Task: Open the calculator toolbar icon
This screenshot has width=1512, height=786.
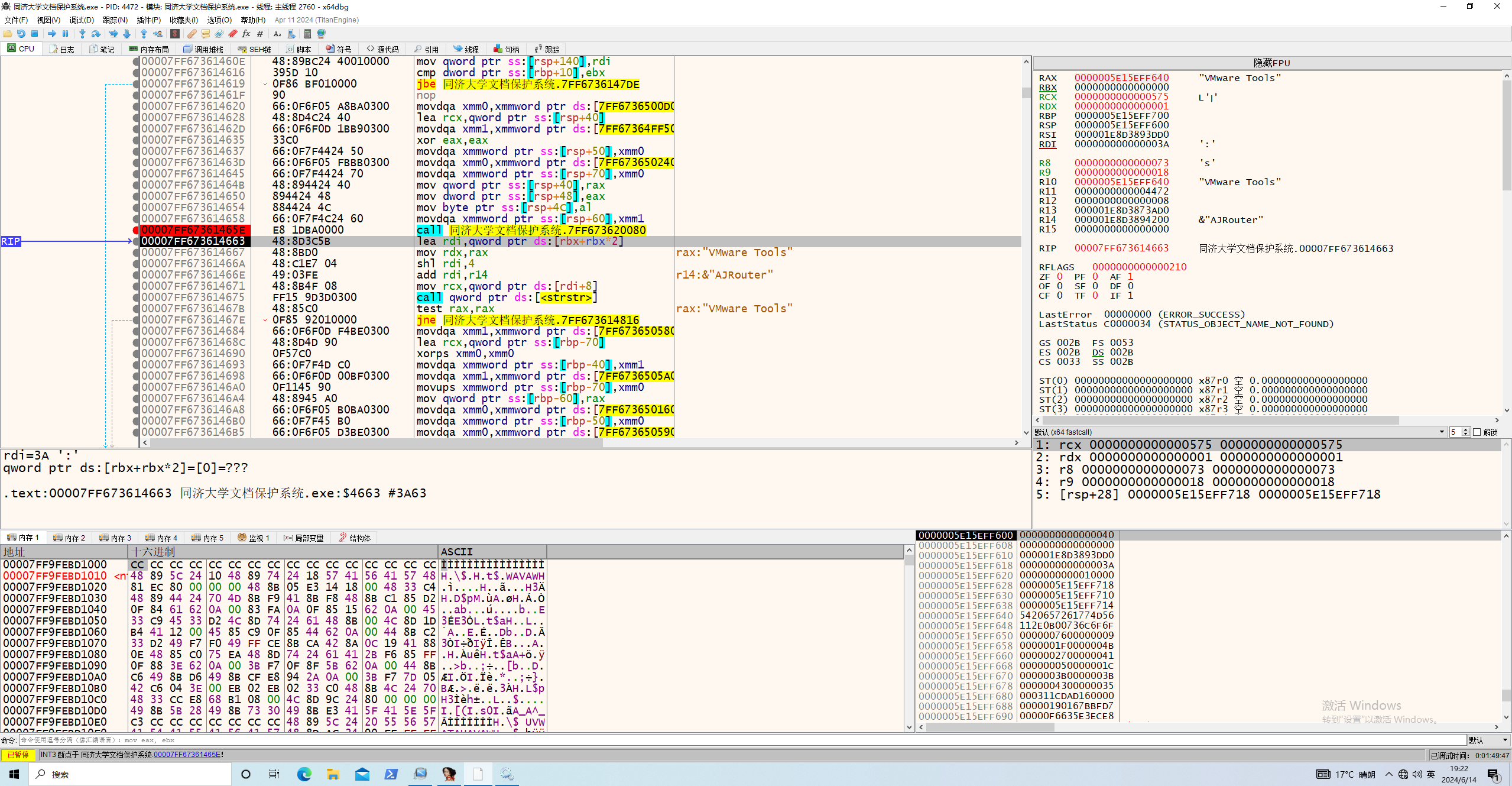Action: (x=307, y=34)
